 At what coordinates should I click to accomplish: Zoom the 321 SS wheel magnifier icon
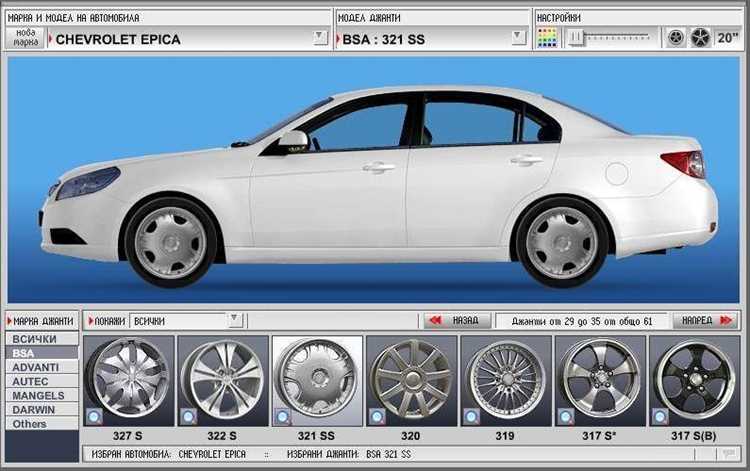point(282,416)
